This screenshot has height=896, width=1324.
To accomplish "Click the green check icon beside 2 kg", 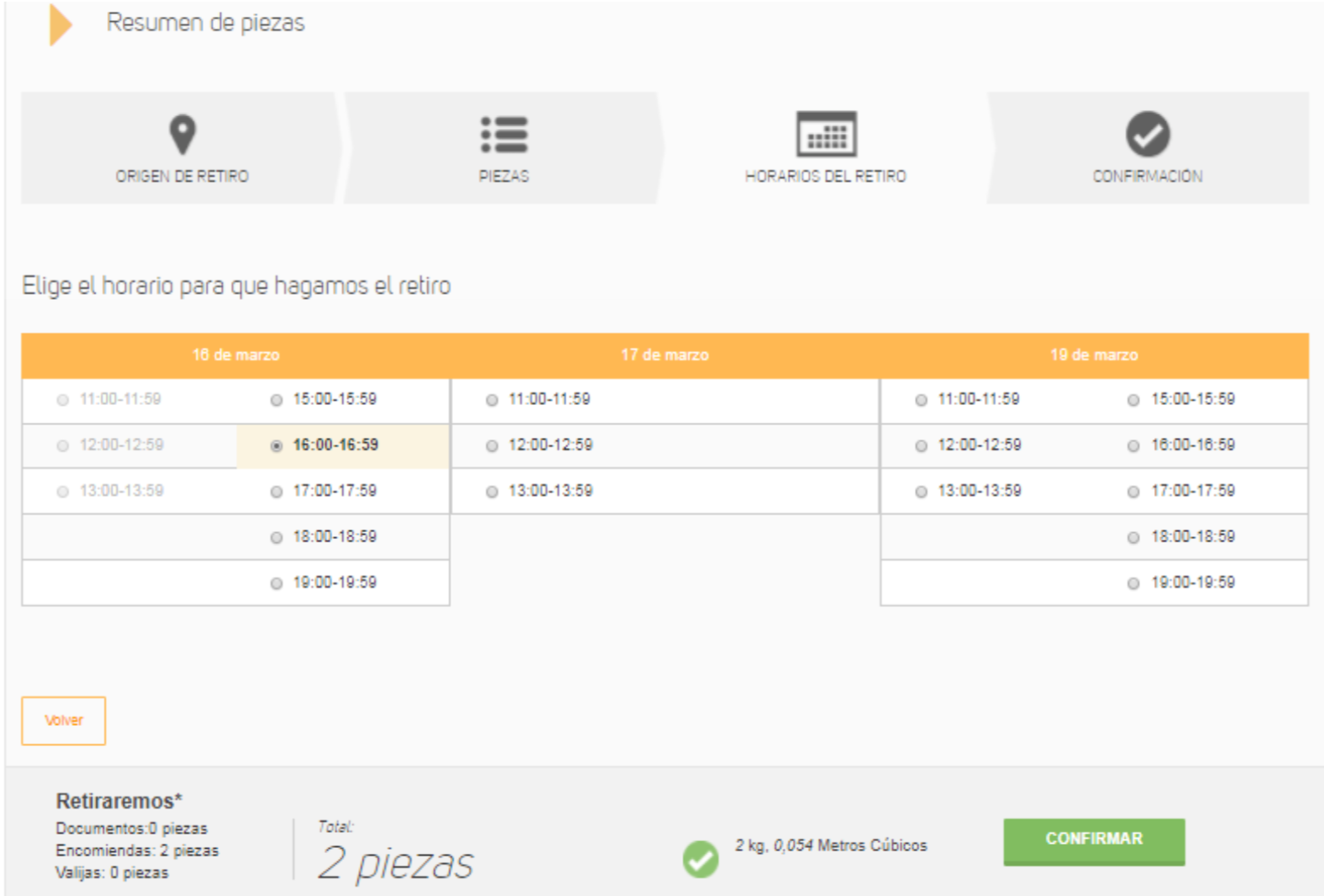I will (x=700, y=859).
